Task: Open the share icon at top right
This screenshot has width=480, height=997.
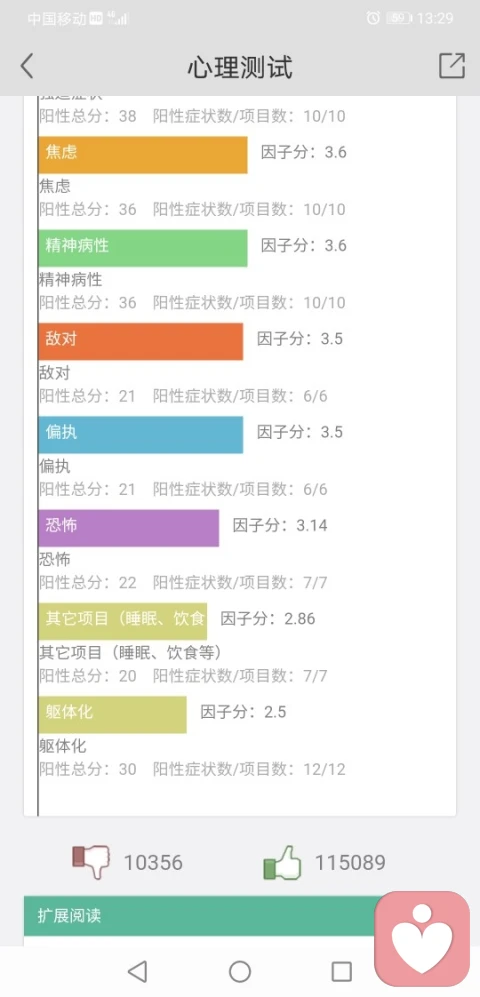Action: tap(452, 65)
